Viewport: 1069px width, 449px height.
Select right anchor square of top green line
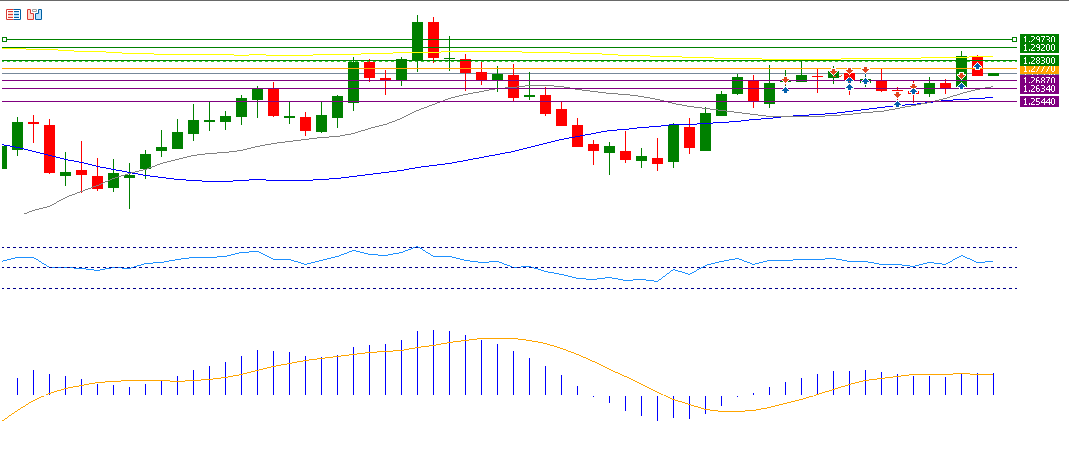[x=1015, y=39]
